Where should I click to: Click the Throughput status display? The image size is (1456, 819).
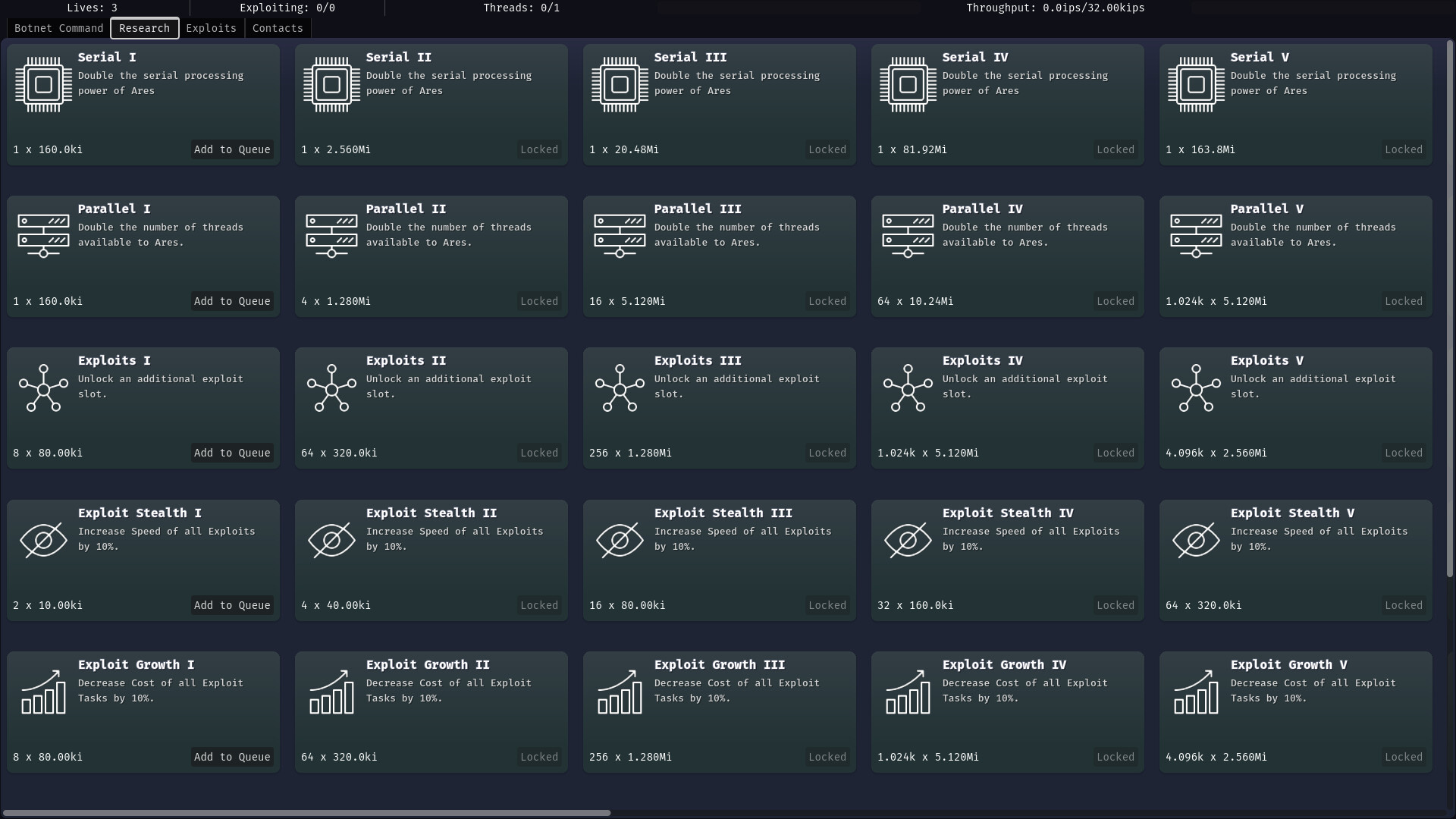click(1055, 8)
